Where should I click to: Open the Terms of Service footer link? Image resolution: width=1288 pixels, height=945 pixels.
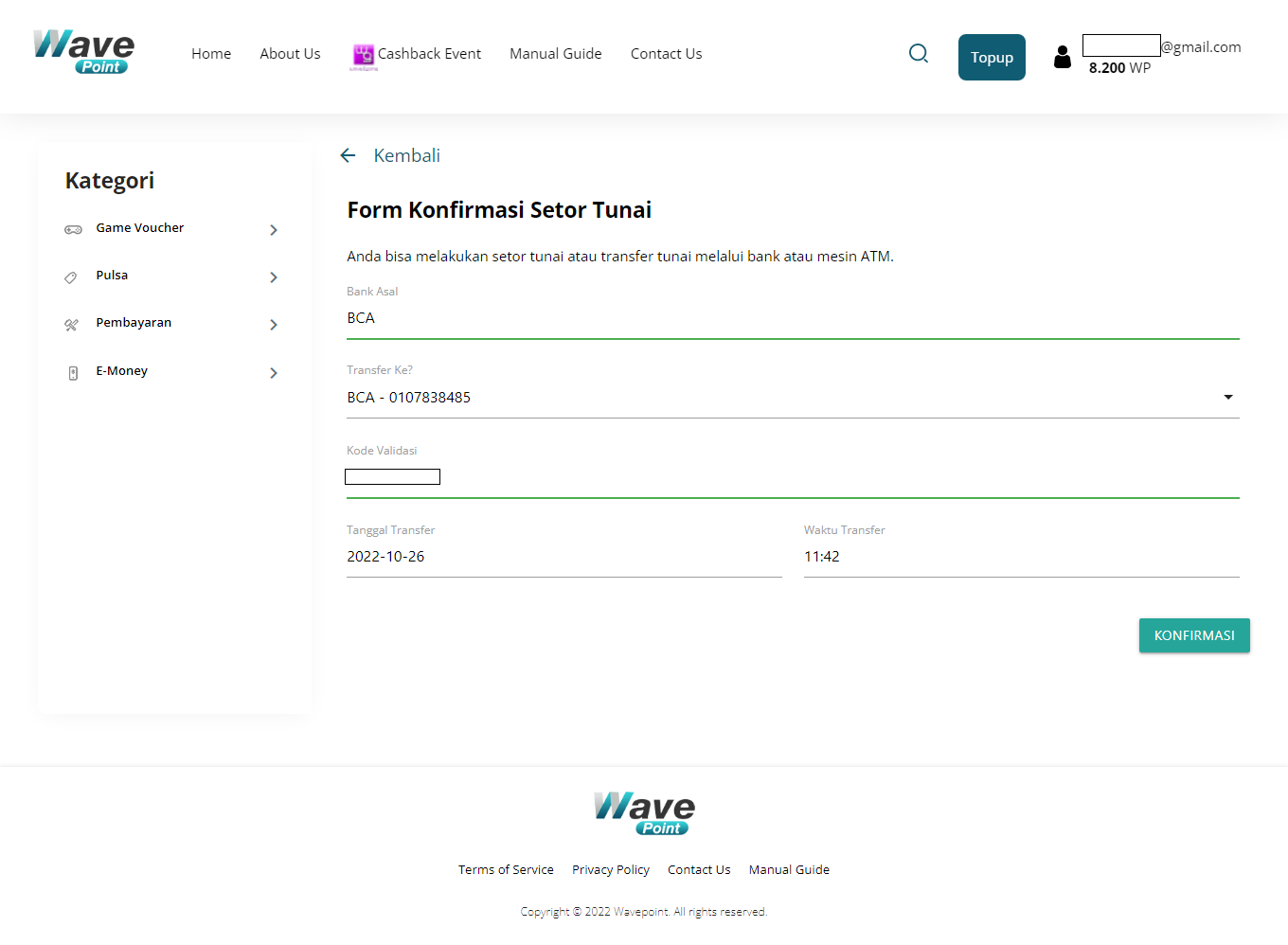point(506,869)
